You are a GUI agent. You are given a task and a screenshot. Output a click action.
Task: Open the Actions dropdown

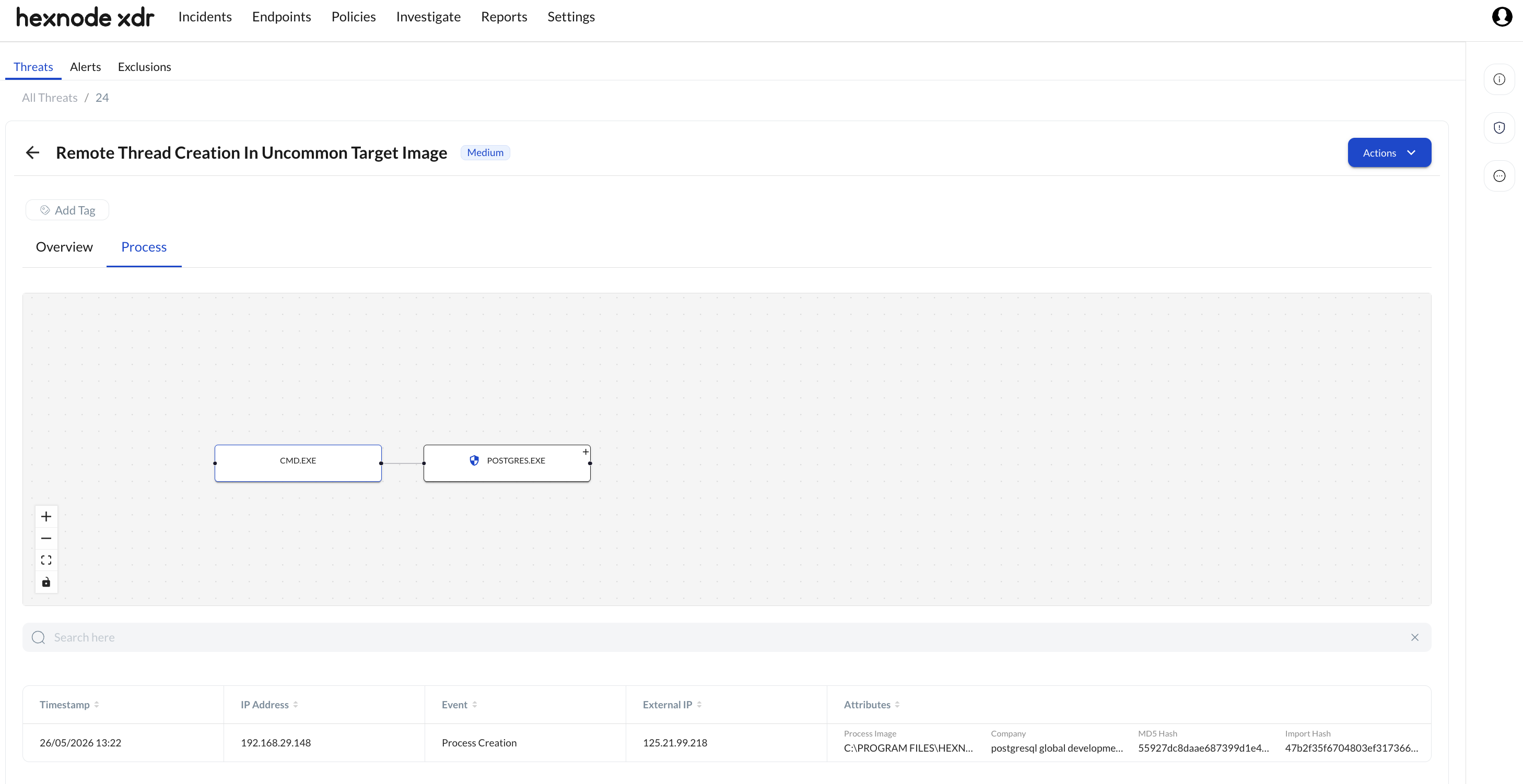click(x=1389, y=153)
